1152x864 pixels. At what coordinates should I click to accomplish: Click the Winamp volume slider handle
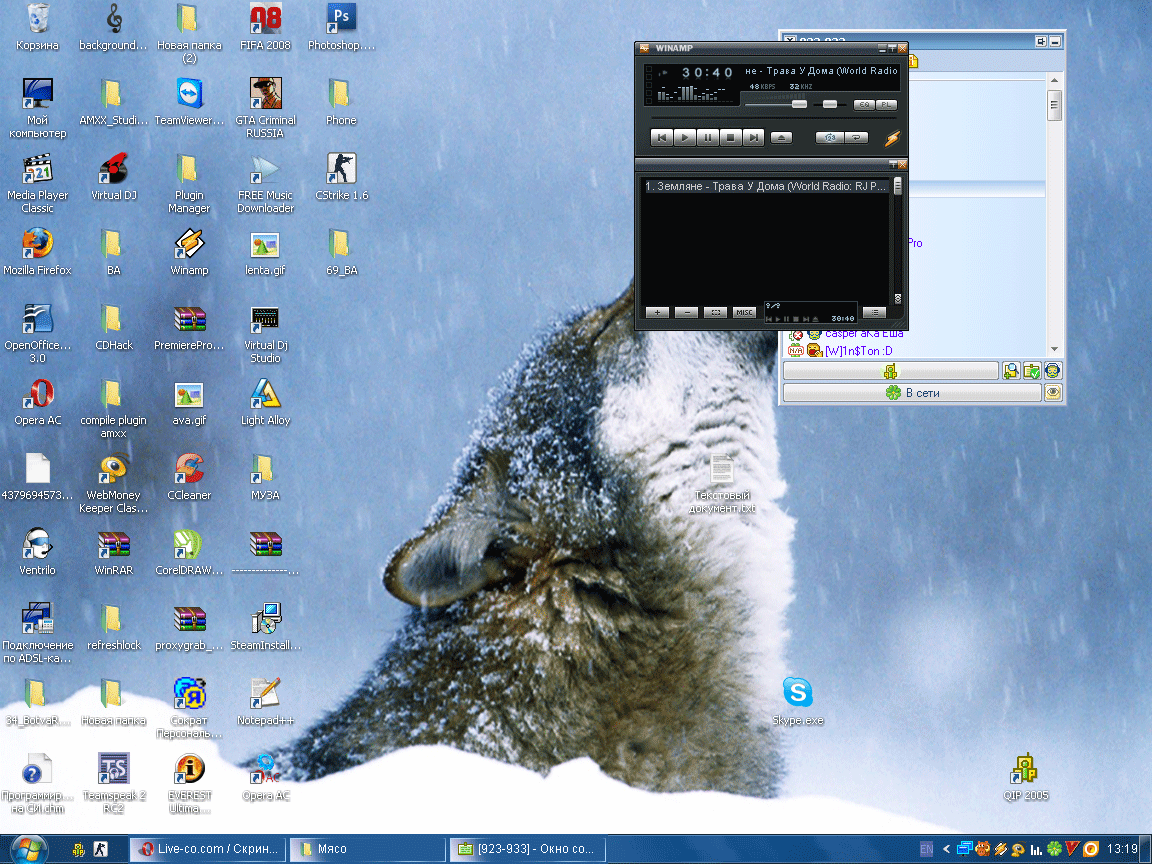799,104
